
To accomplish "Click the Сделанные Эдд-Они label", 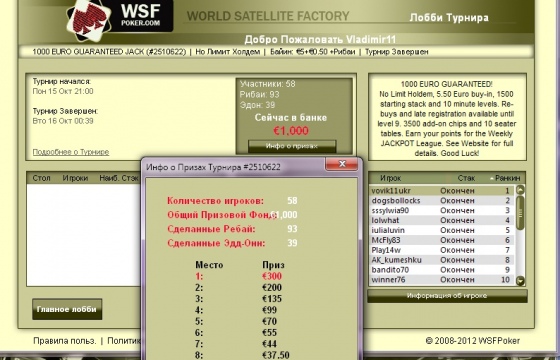I will [216, 243].
